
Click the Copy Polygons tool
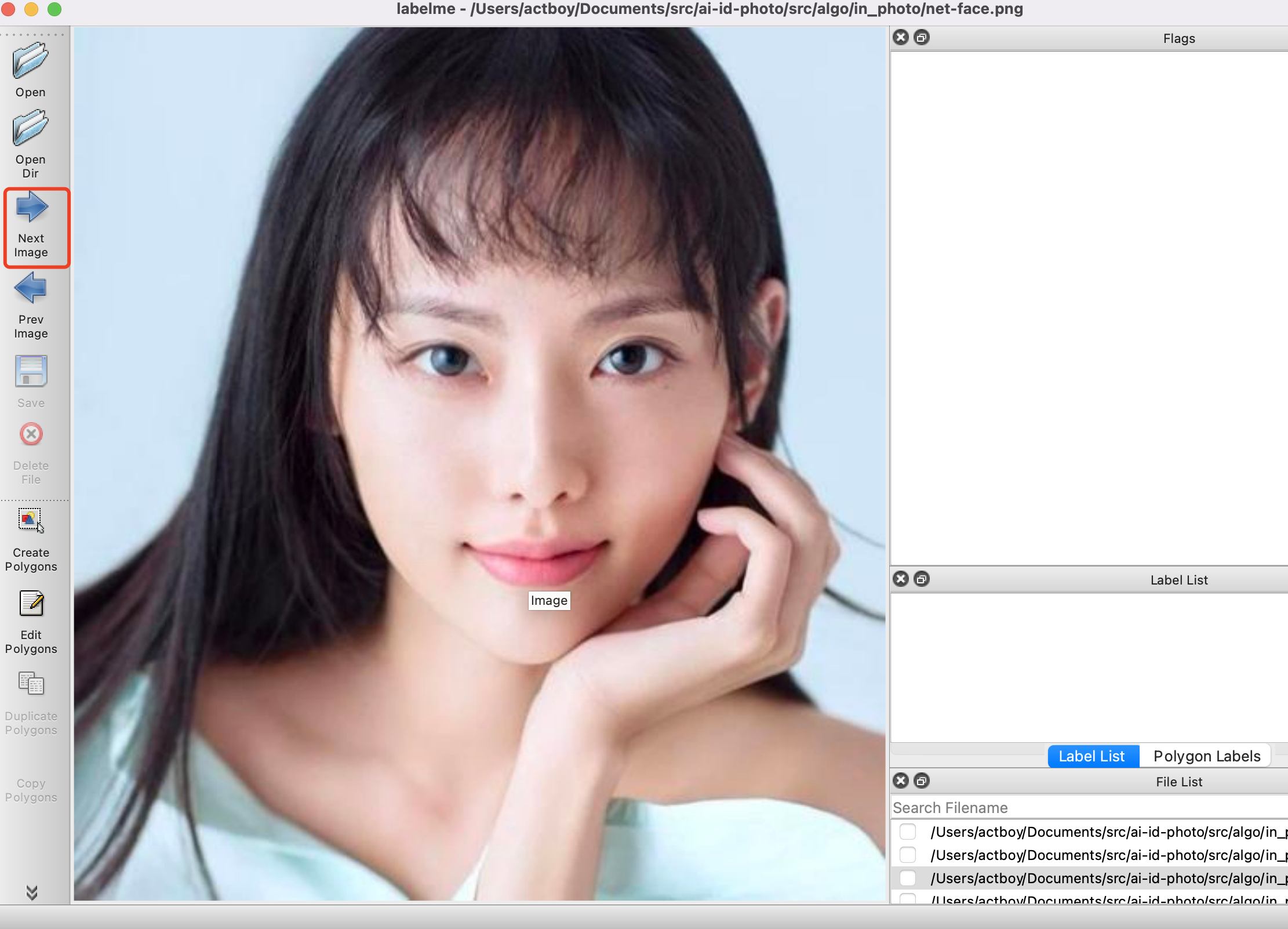pyautogui.click(x=31, y=780)
